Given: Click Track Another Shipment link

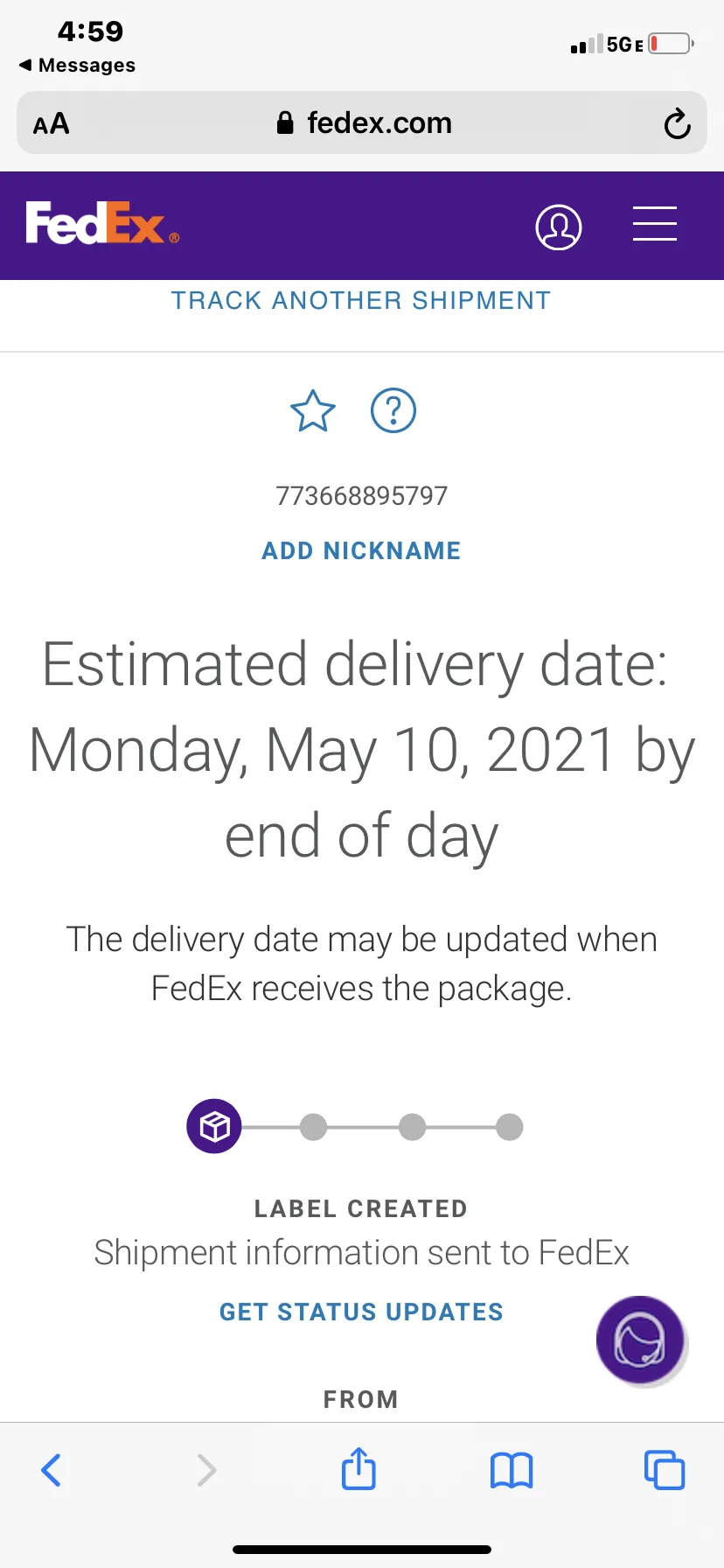Looking at the screenshot, I should [x=361, y=300].
